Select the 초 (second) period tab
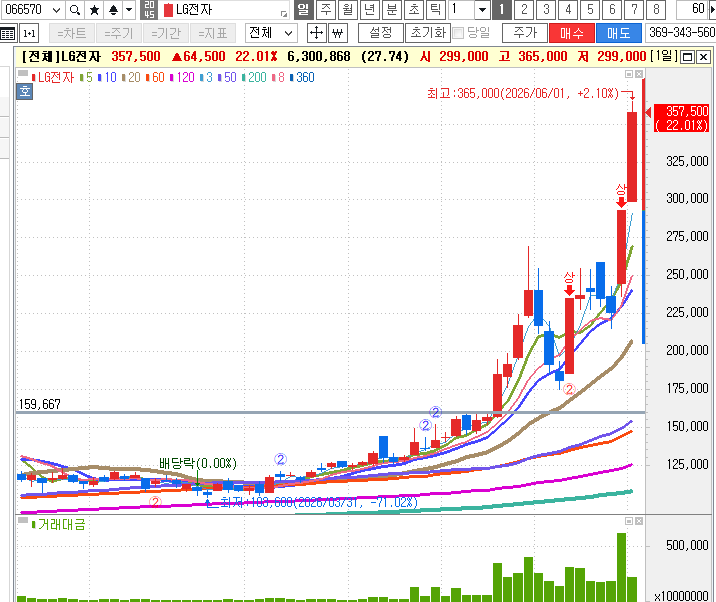 click(414, 10)
